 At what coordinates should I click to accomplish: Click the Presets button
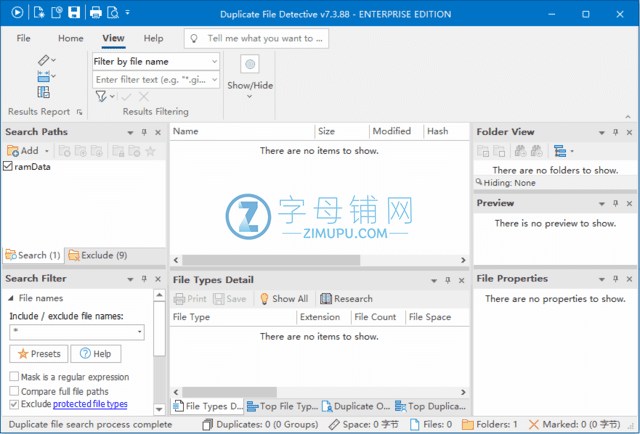point(37,354)
